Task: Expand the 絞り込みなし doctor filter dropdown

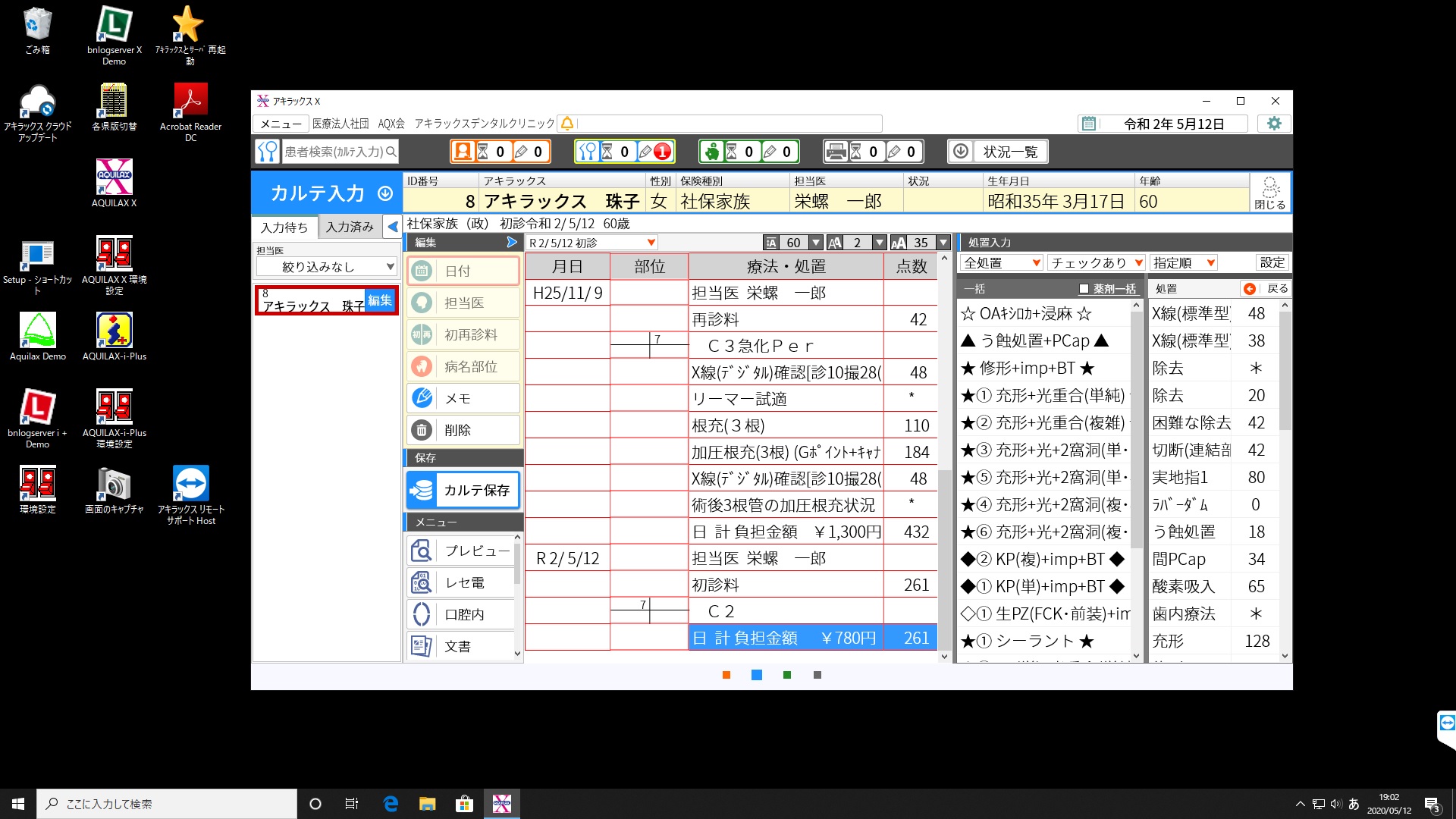Action: click(326, 267)
